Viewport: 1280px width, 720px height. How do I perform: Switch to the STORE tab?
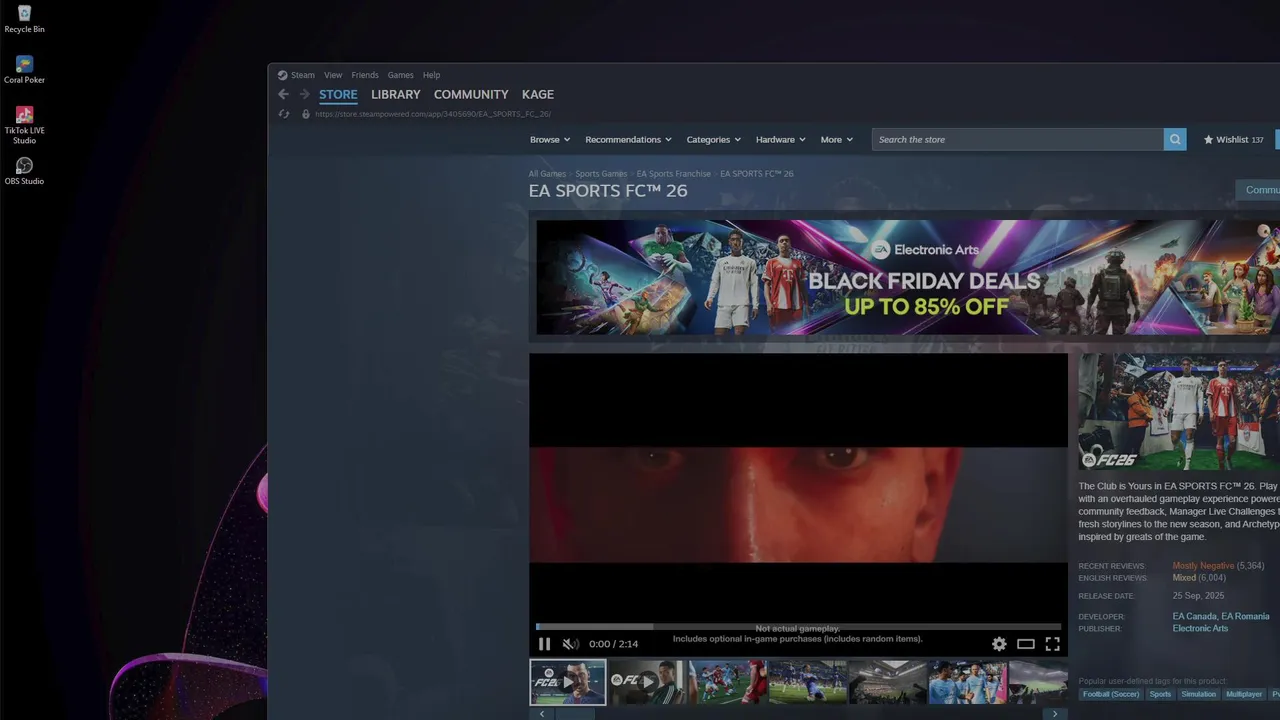coord(338,95)
